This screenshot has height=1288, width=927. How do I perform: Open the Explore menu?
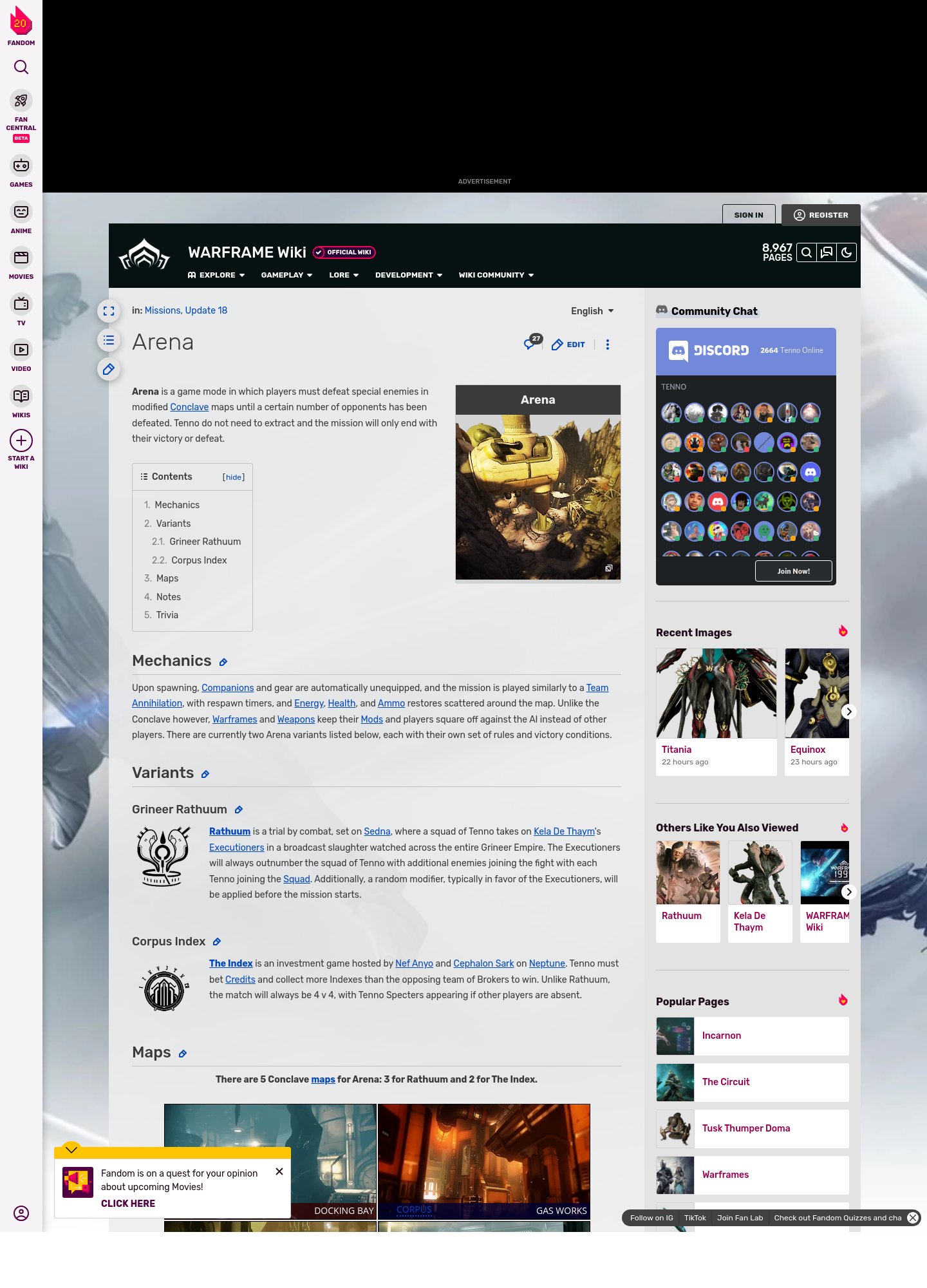point(216,275)
